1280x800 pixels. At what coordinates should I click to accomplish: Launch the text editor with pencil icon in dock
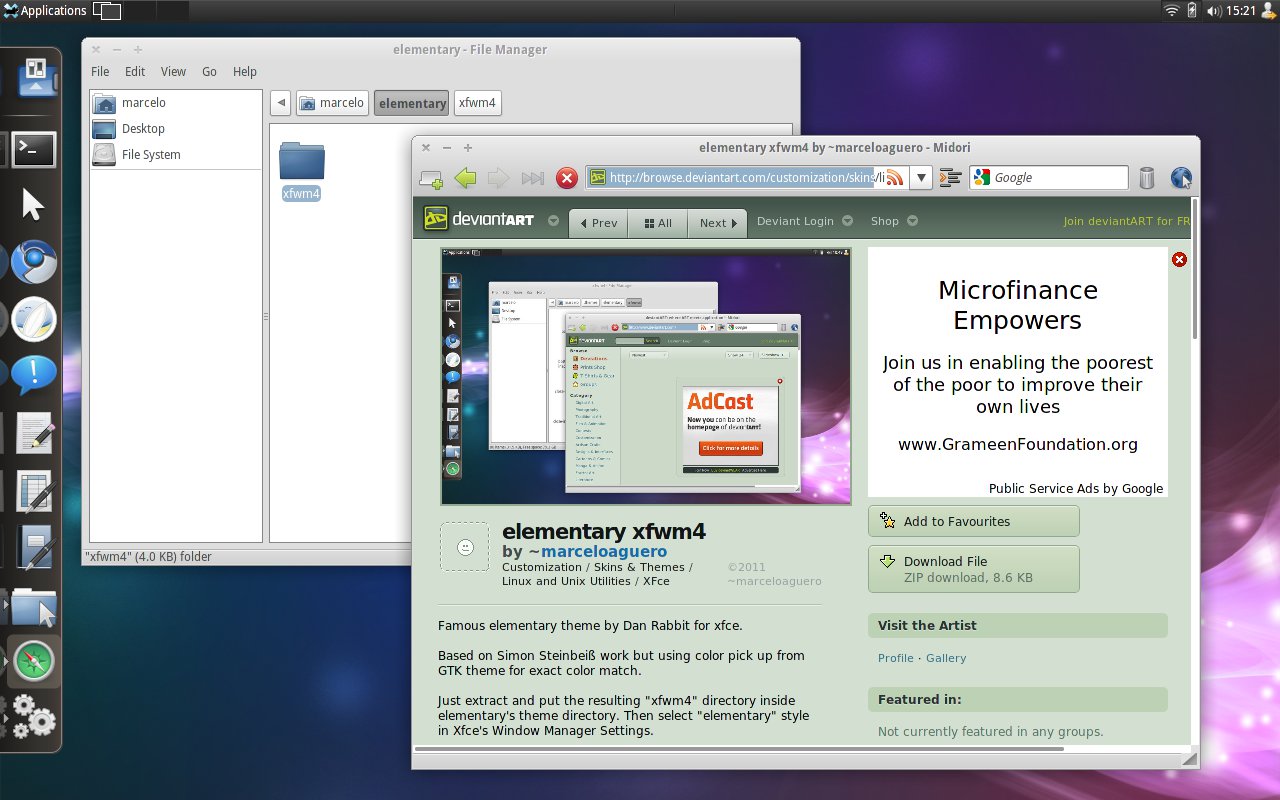tap(33, 432)
